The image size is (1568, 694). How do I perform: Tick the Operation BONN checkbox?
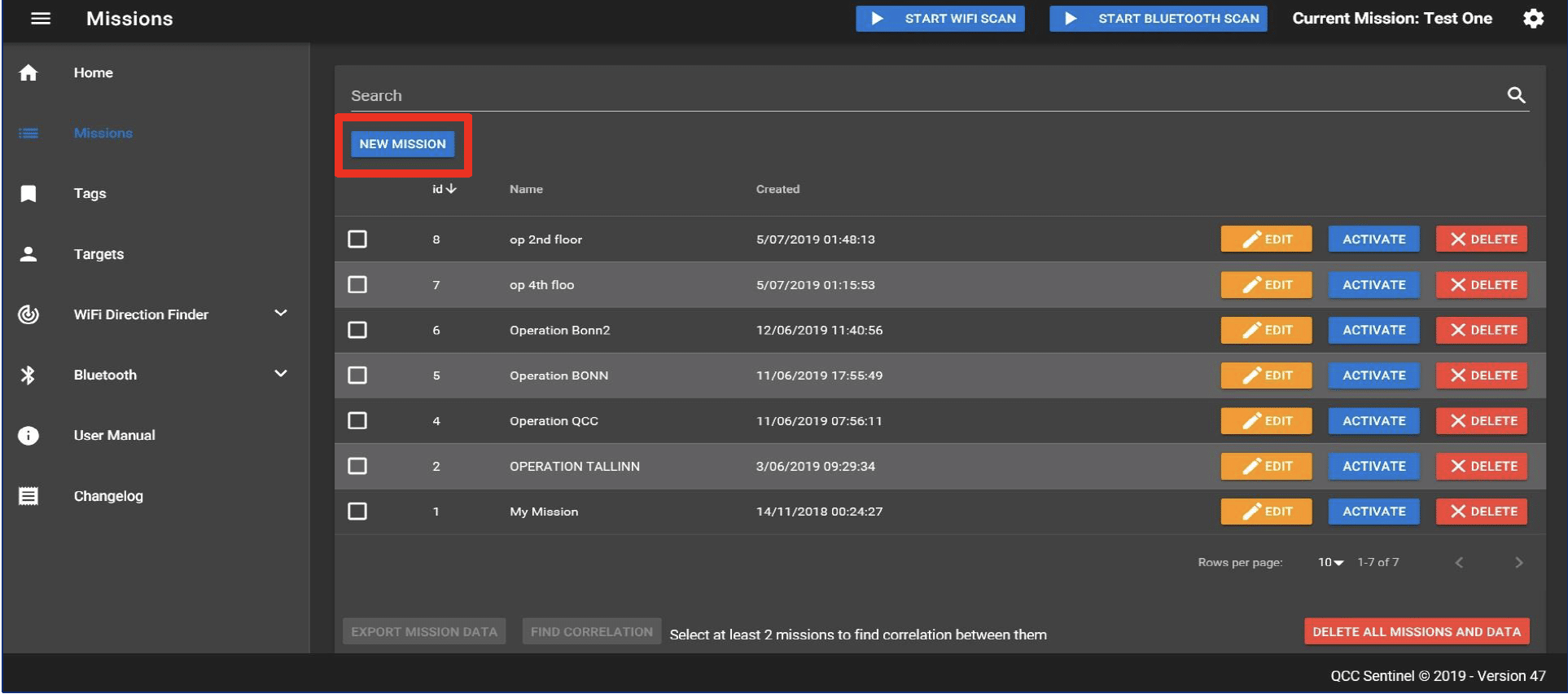point(357,375)
